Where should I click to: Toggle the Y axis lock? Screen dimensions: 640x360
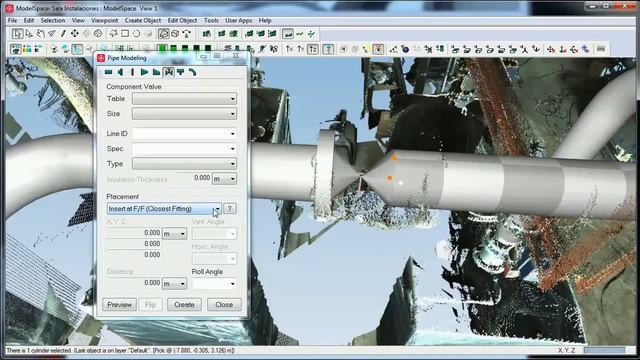[301, 49]
